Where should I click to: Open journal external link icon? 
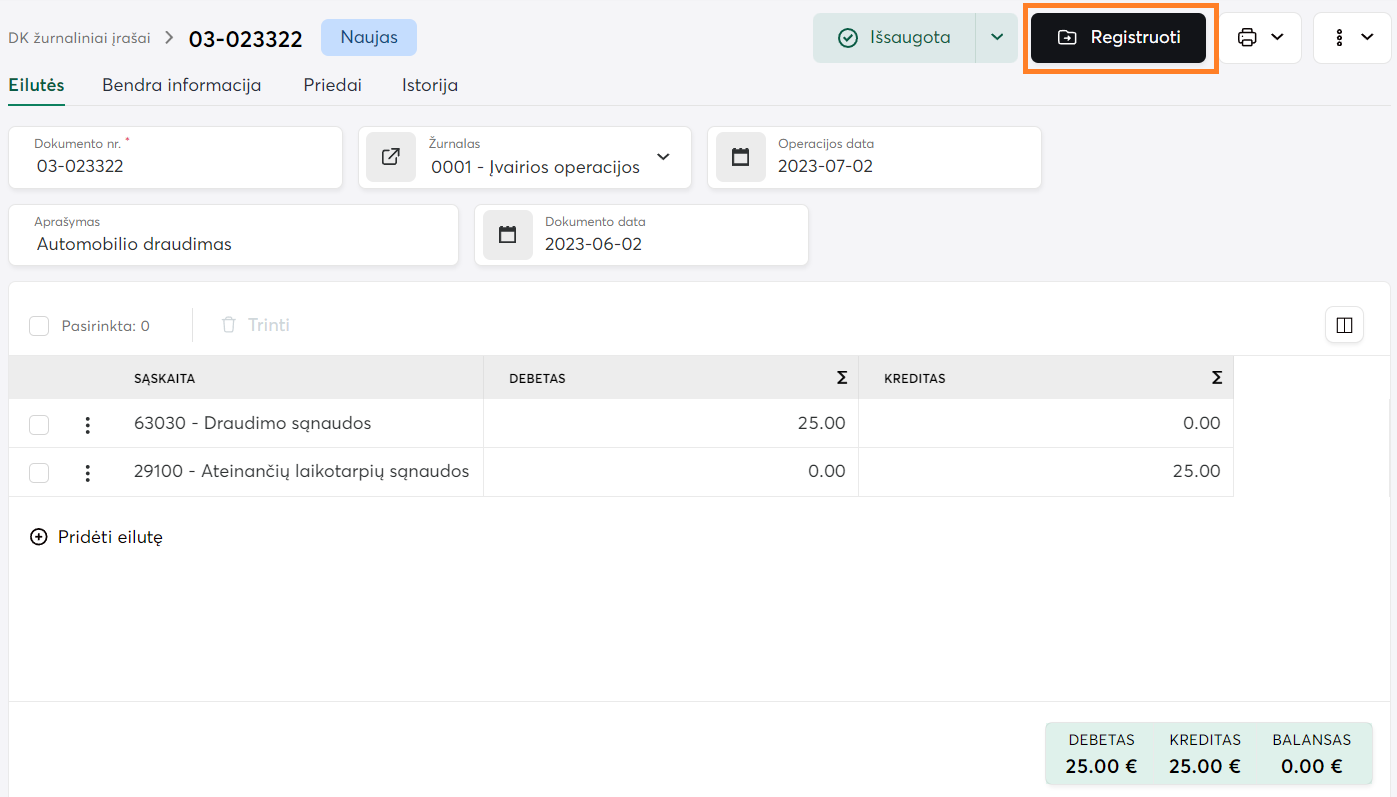391,157
